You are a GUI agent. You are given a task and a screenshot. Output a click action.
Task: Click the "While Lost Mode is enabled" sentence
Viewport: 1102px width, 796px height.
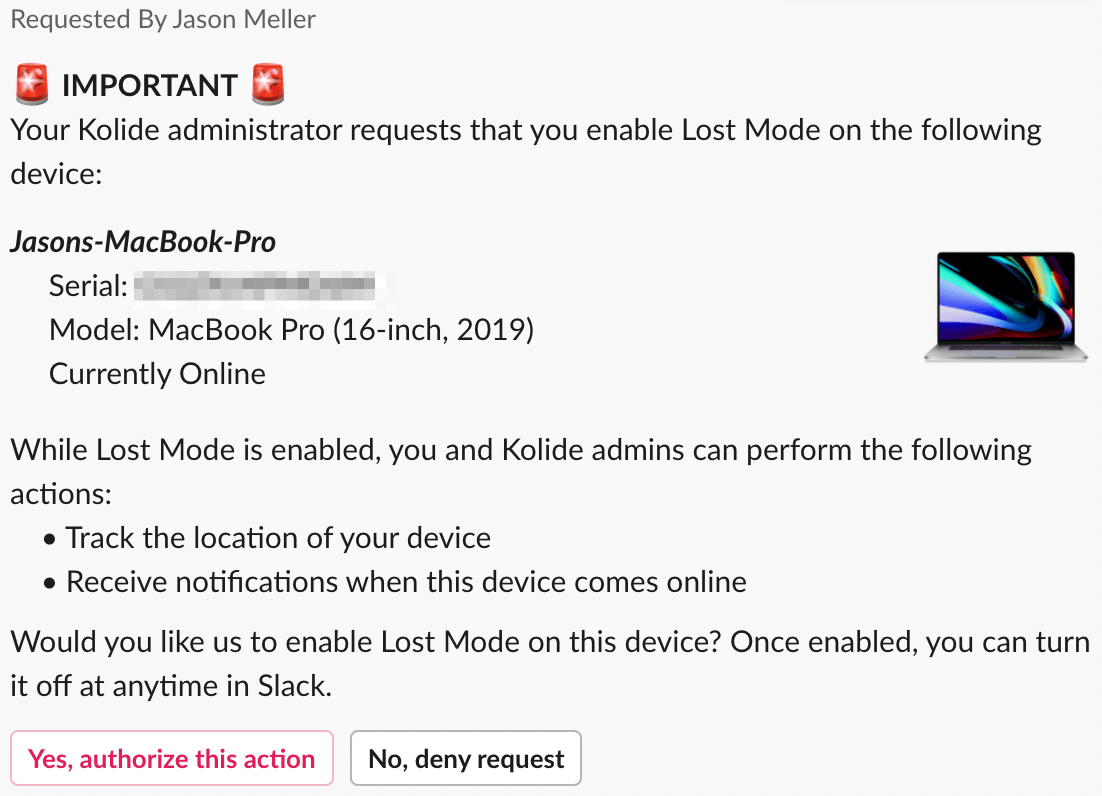[520, 449]
